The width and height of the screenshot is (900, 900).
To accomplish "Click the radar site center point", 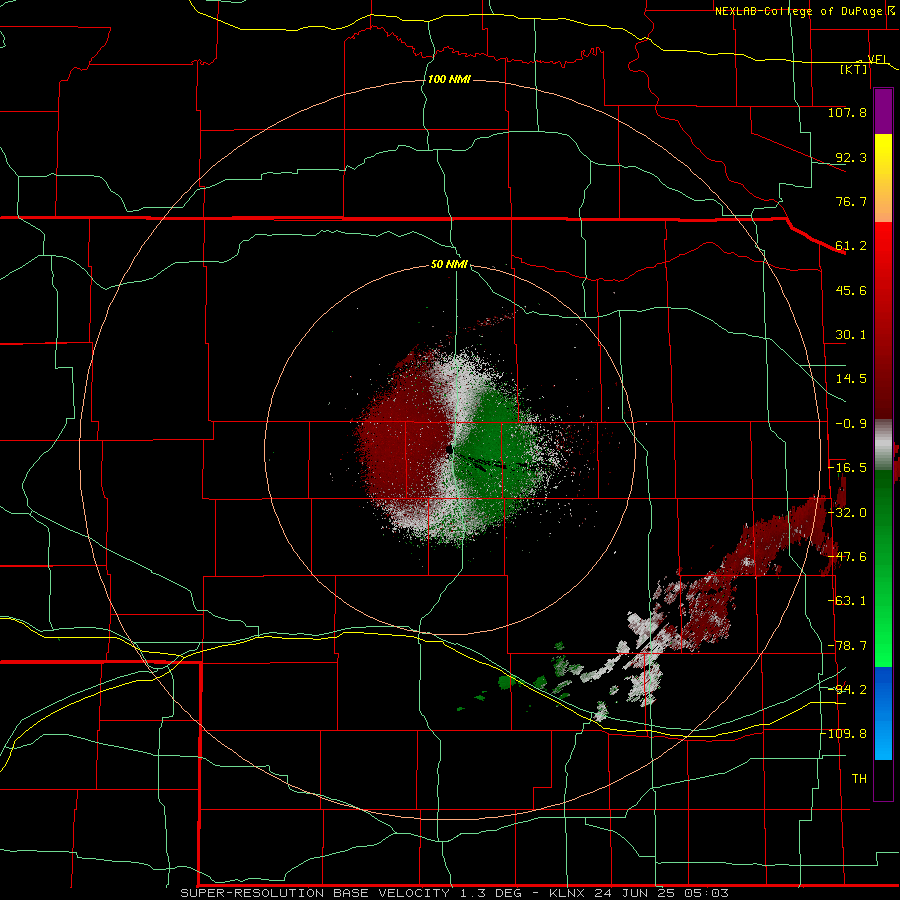I will click(x=448, y=450).
